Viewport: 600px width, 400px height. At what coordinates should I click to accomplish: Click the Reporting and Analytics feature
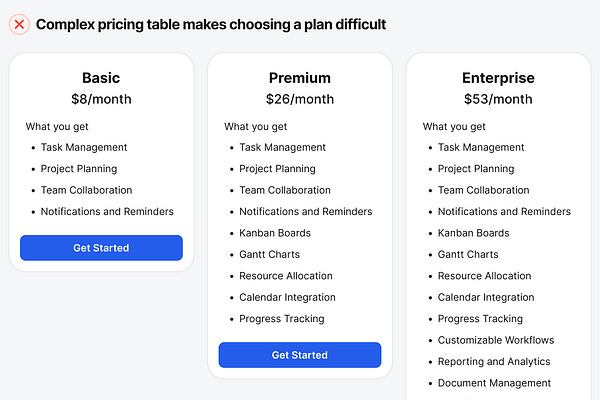click(494, 362)
